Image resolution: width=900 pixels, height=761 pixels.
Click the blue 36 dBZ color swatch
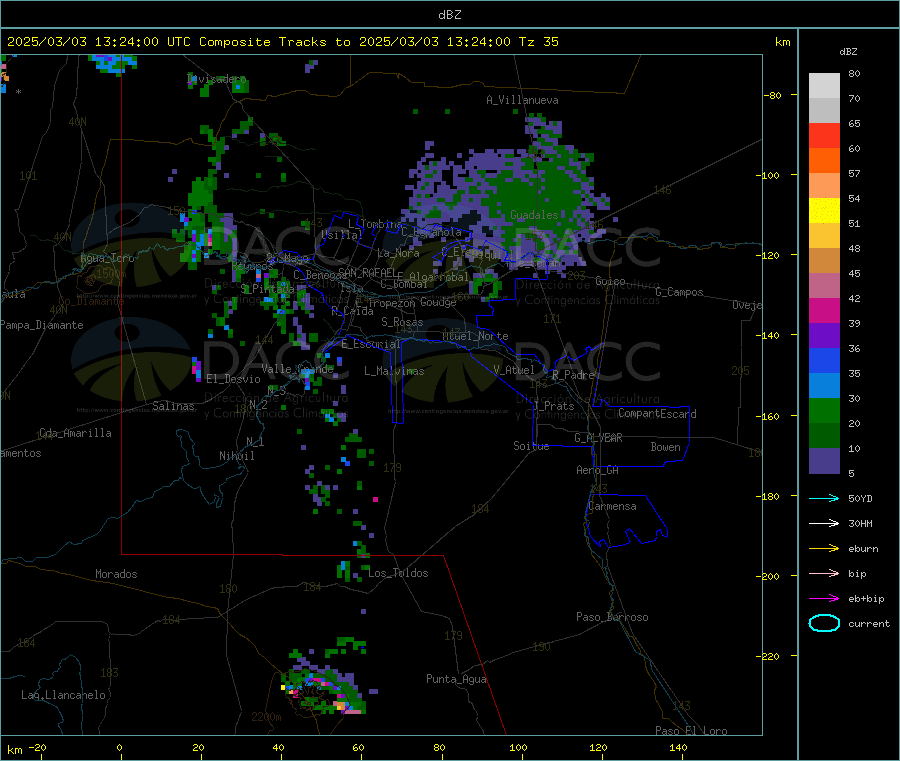point(824,360)
